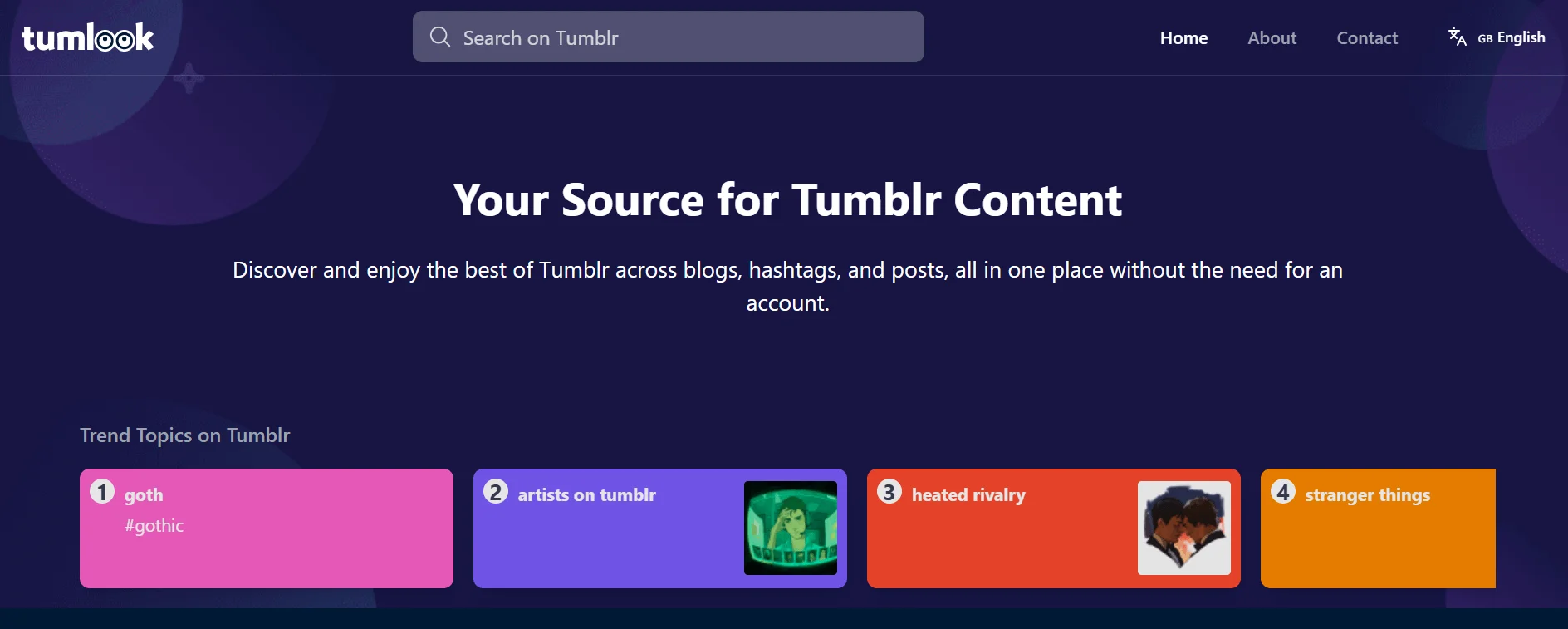The height and width of the screenshot is (629, 1568).
Task: Focus the Search on Tumblr field
Action: (x=669, y=37)
